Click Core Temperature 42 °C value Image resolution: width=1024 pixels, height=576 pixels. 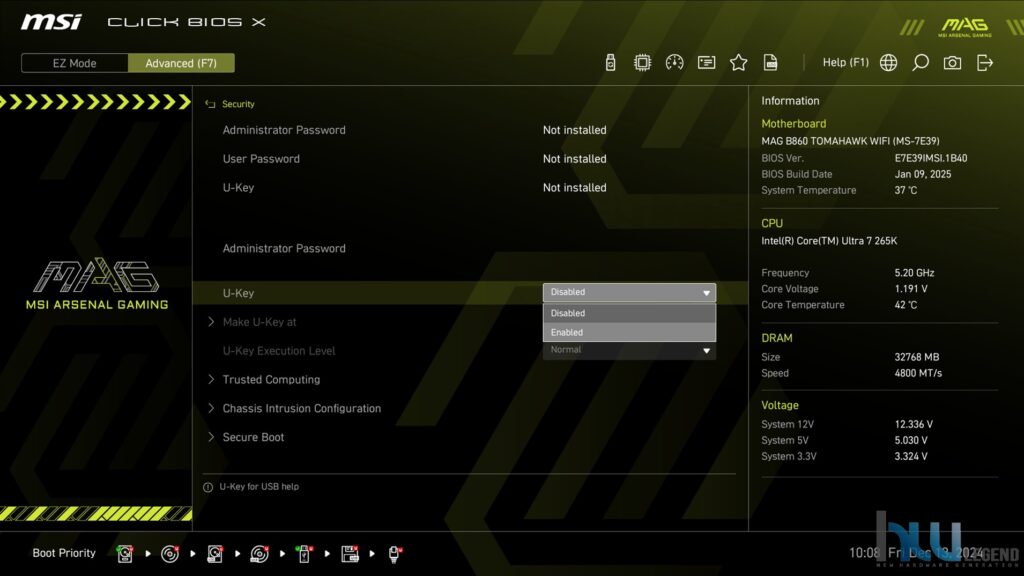click(906, 305)
